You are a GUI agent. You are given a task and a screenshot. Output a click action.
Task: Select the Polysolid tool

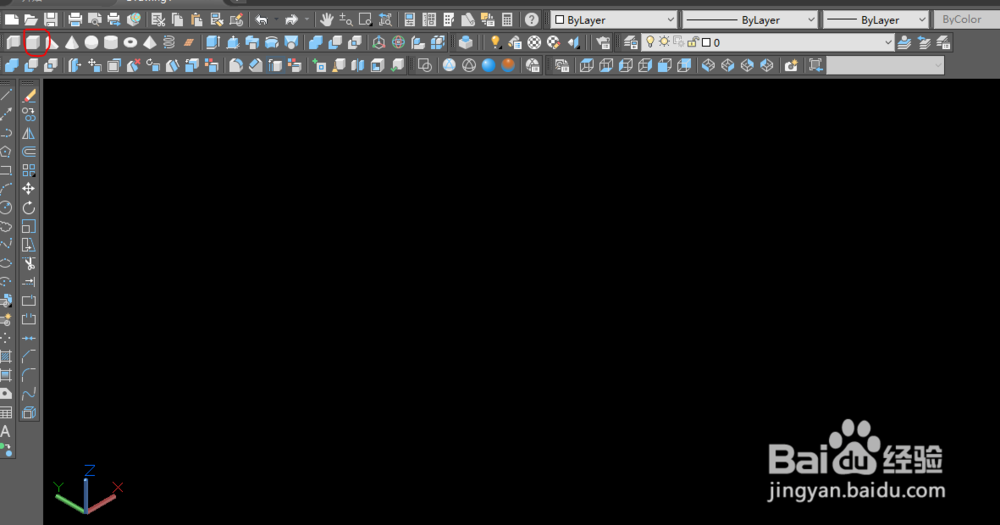tap(13, 43)
